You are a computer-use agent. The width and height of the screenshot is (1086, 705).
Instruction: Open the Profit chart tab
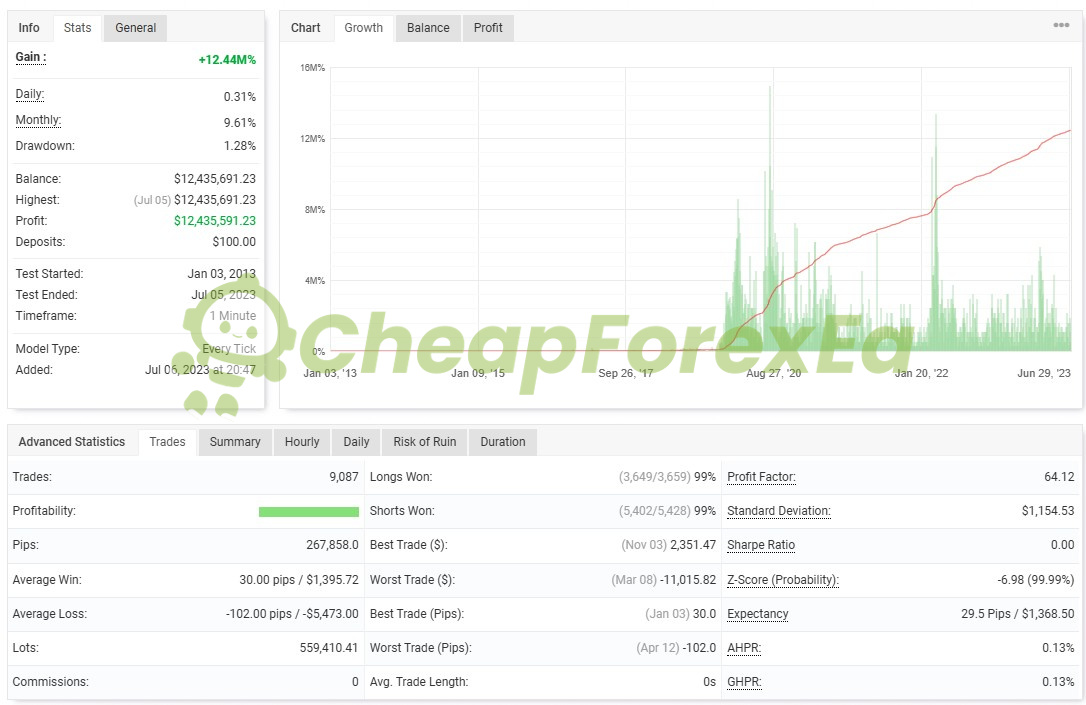point(488,28)
